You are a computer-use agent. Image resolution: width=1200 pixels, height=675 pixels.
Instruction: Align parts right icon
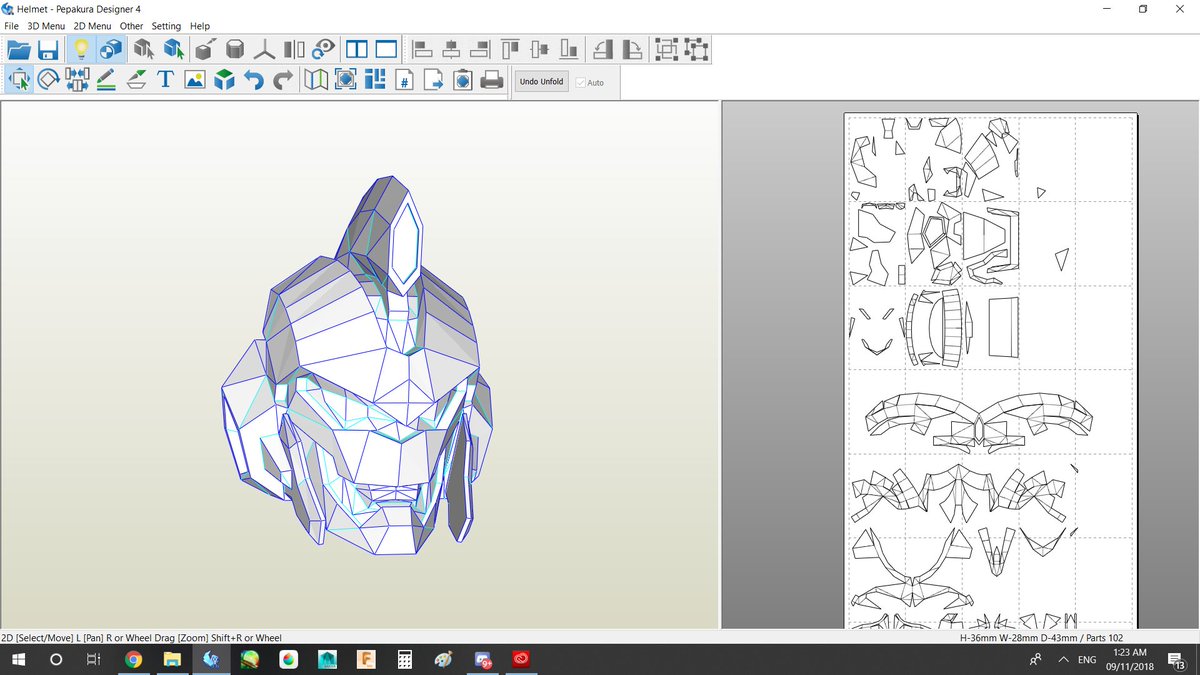pos(481,49)
